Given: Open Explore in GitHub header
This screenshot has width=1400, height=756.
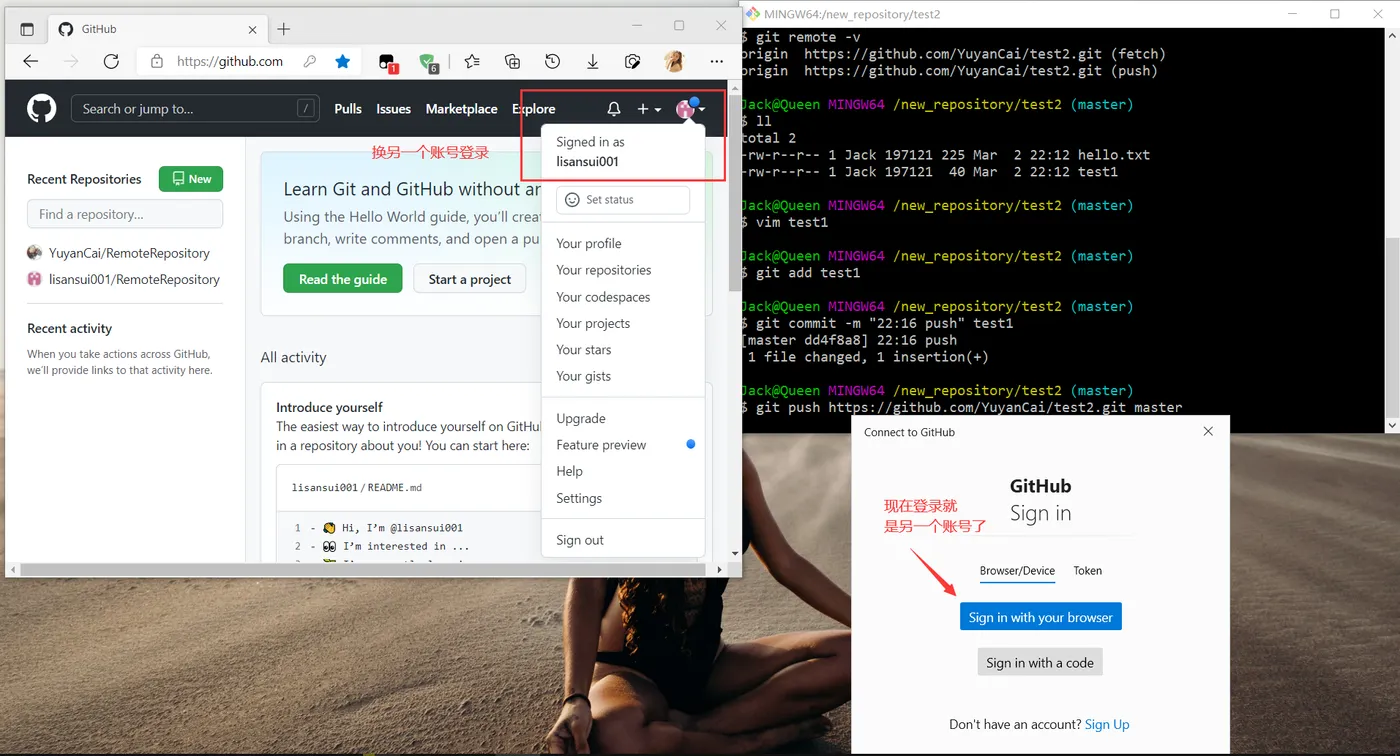Looking at the screenshot, I should tap(533, 109).
